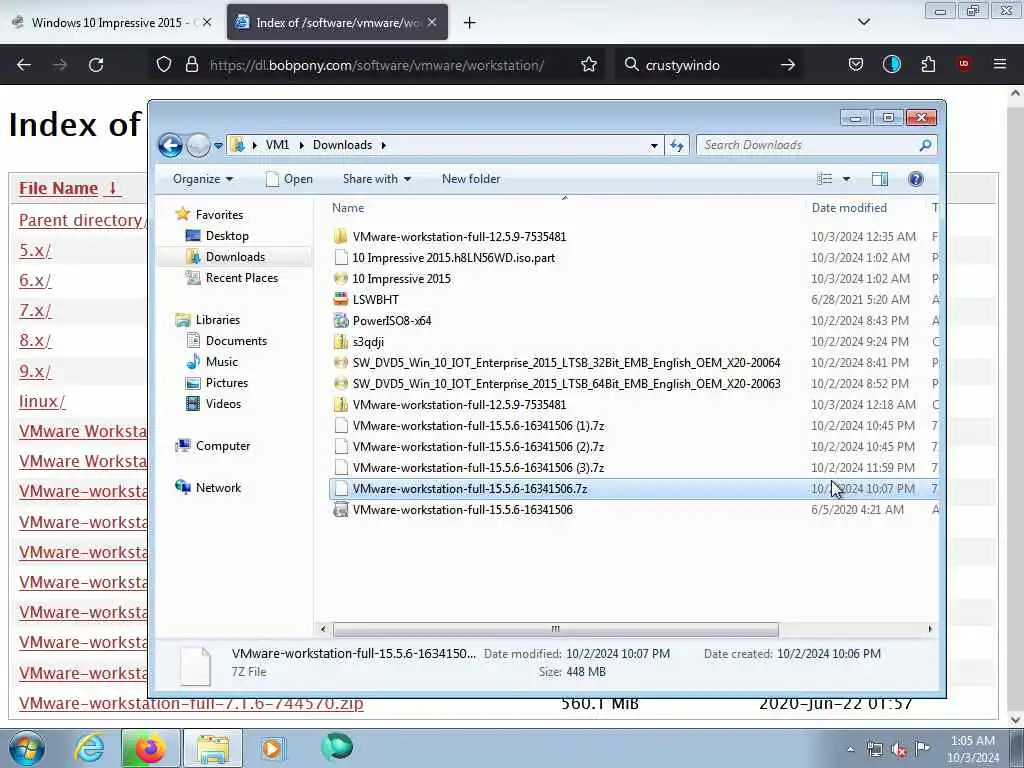Click Firefox back button
Screen dimensions: 1024x768
[24, 65]
